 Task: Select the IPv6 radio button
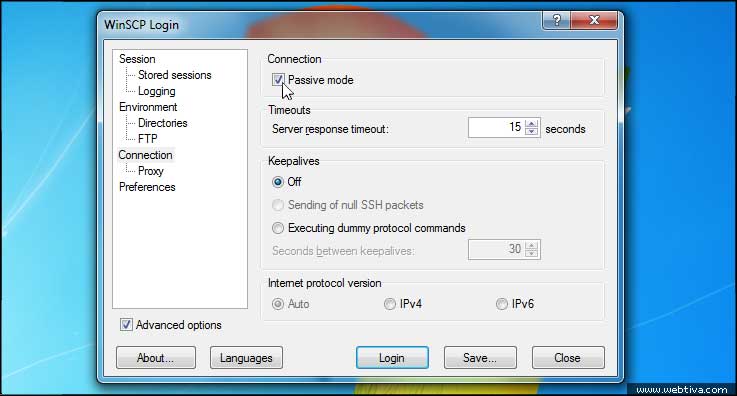502,304
